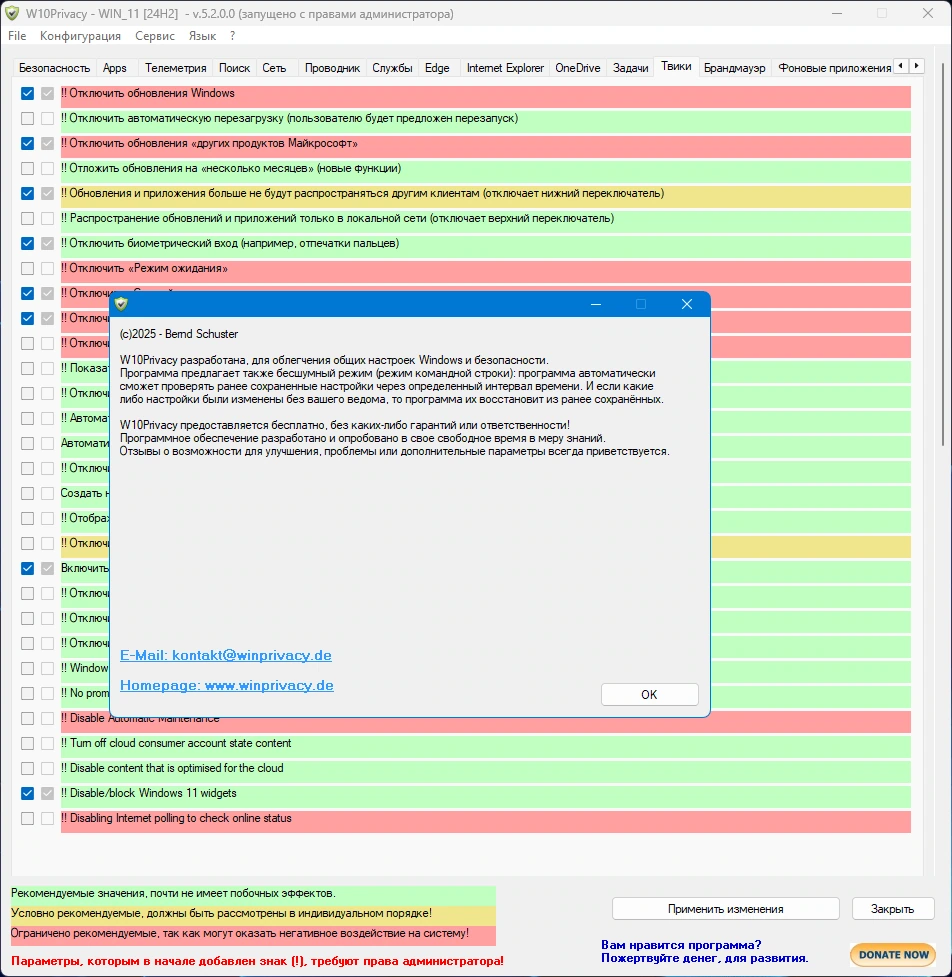Viewport: 952px width, 977px height.
Task: Click the red legend Ограничено рекомендуемые
Action: 253,933
